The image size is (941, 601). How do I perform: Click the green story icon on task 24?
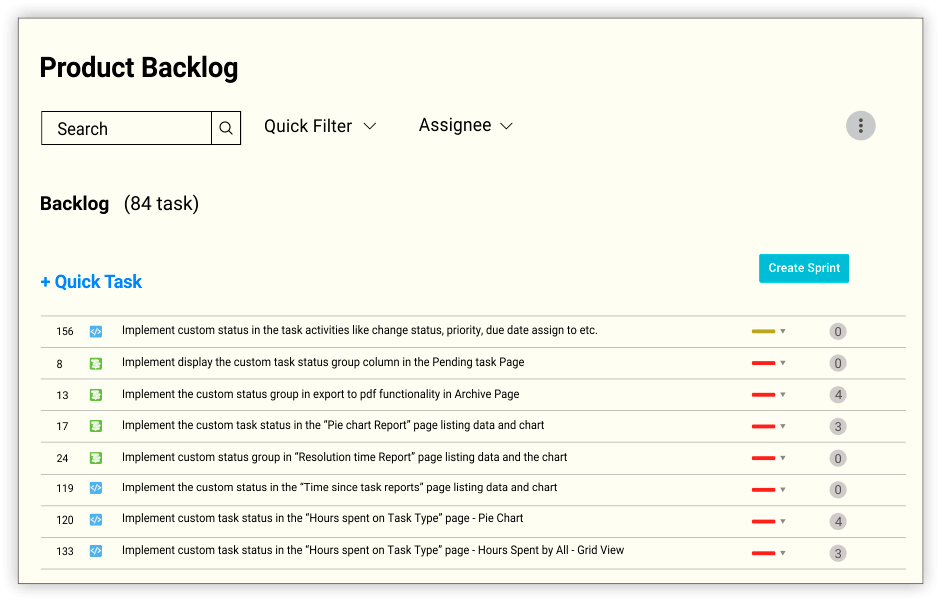[x=96, y=458]
